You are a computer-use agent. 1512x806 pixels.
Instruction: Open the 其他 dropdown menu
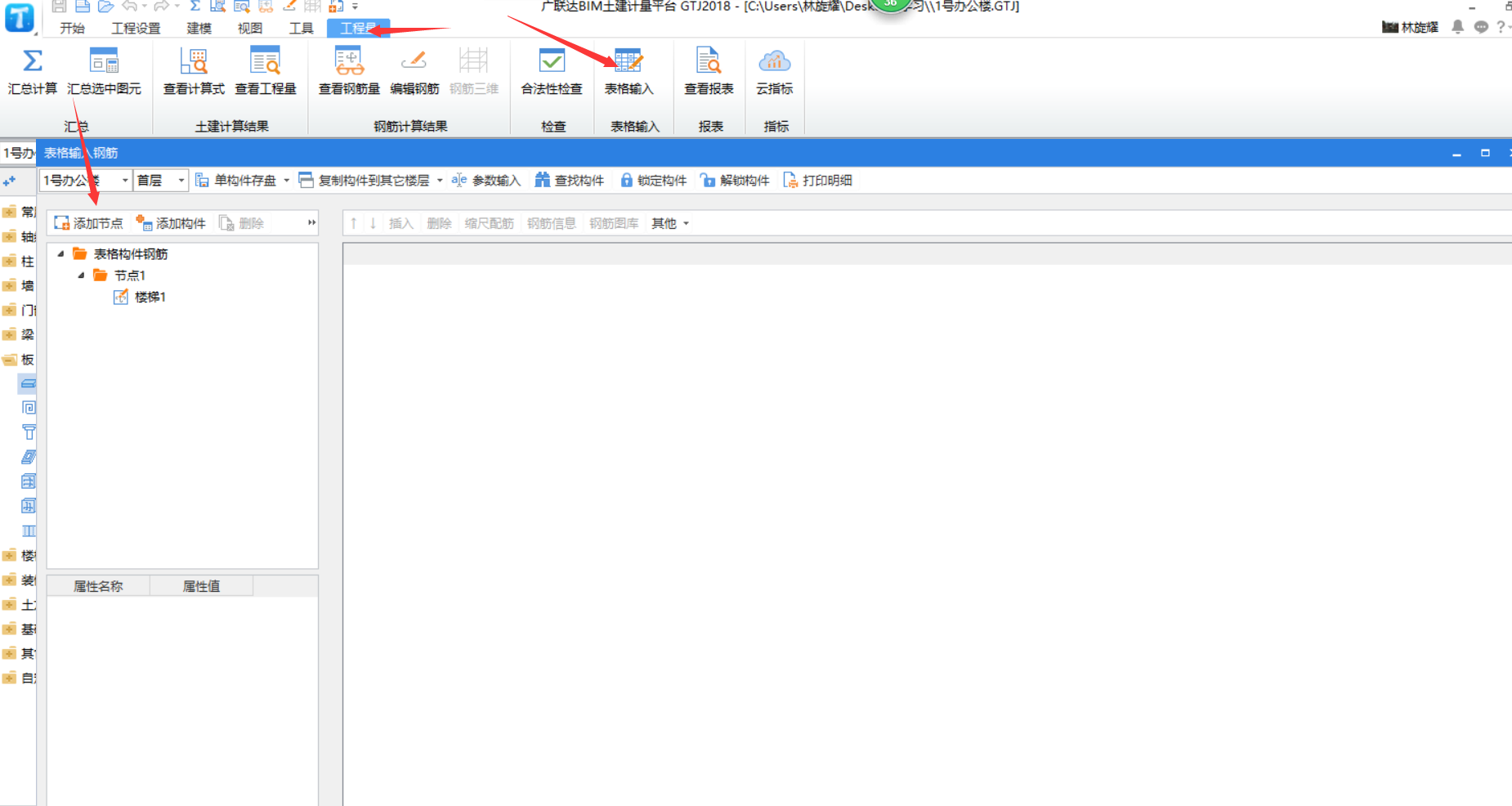point(669,223)
